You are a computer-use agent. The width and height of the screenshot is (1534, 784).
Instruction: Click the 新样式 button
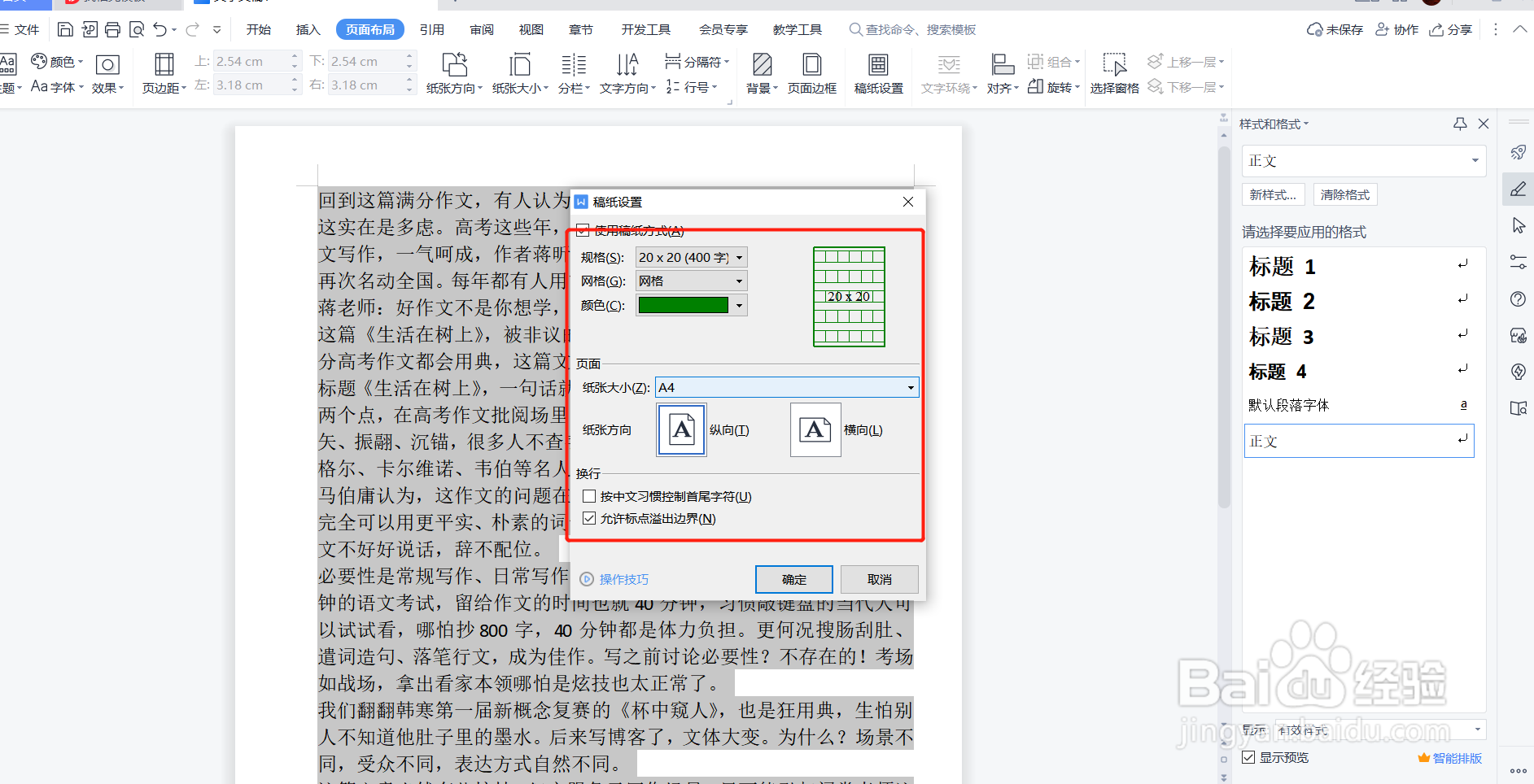[1274, 194]
